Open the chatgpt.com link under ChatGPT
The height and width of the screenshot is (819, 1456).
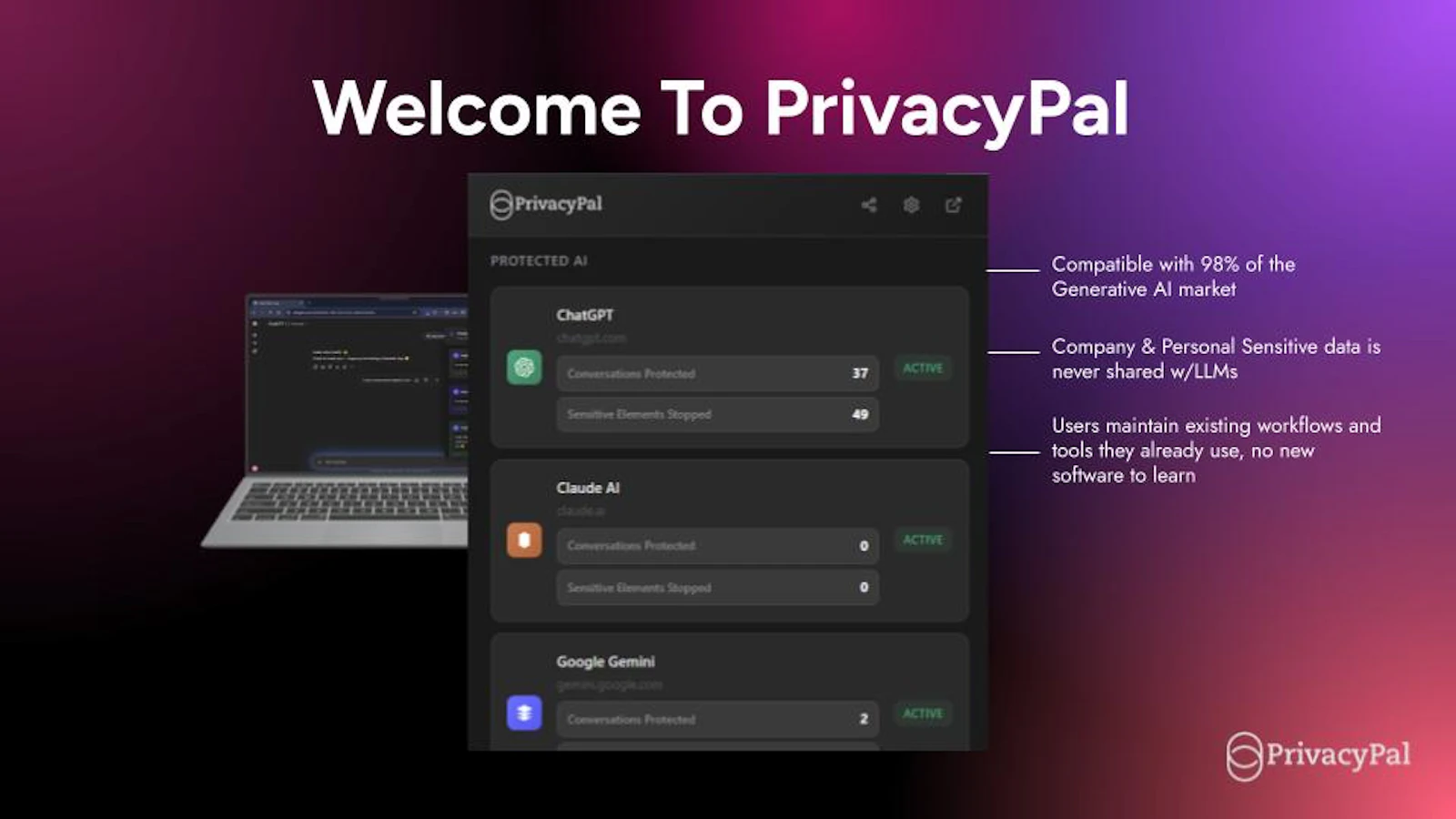coord(591,338)
